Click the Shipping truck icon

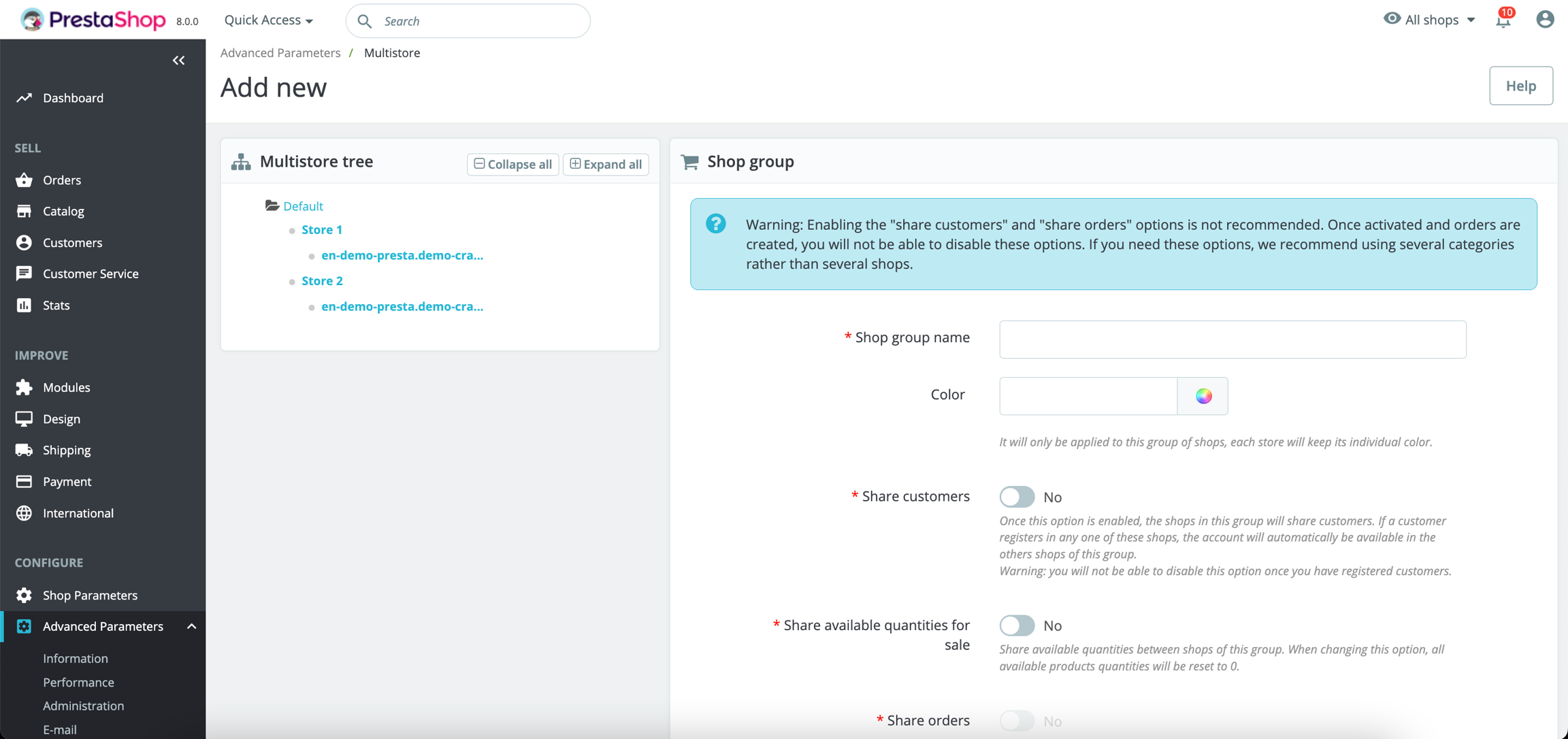[24, 450]
